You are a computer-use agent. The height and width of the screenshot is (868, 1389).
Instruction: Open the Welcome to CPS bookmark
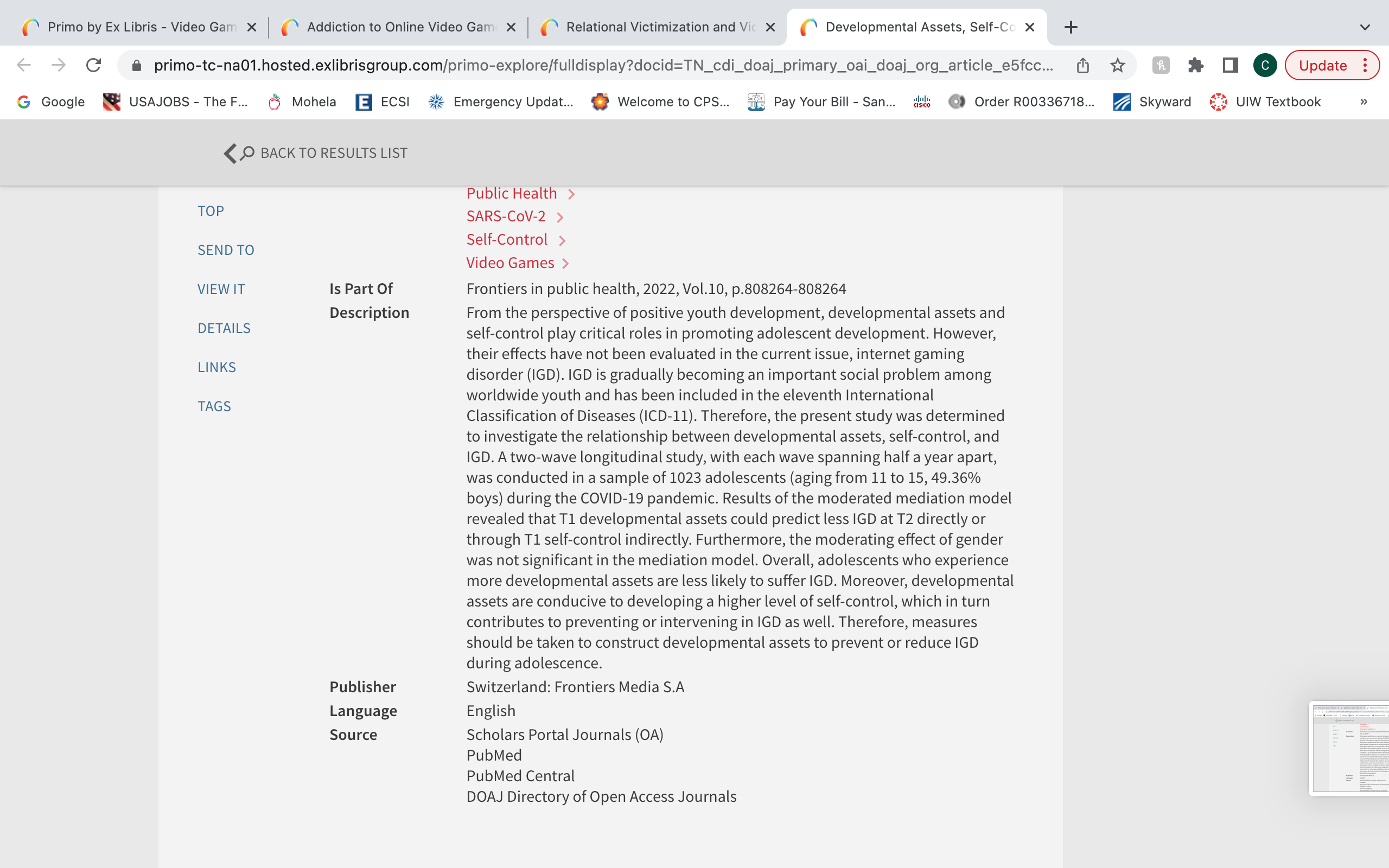tap(661, 101)
